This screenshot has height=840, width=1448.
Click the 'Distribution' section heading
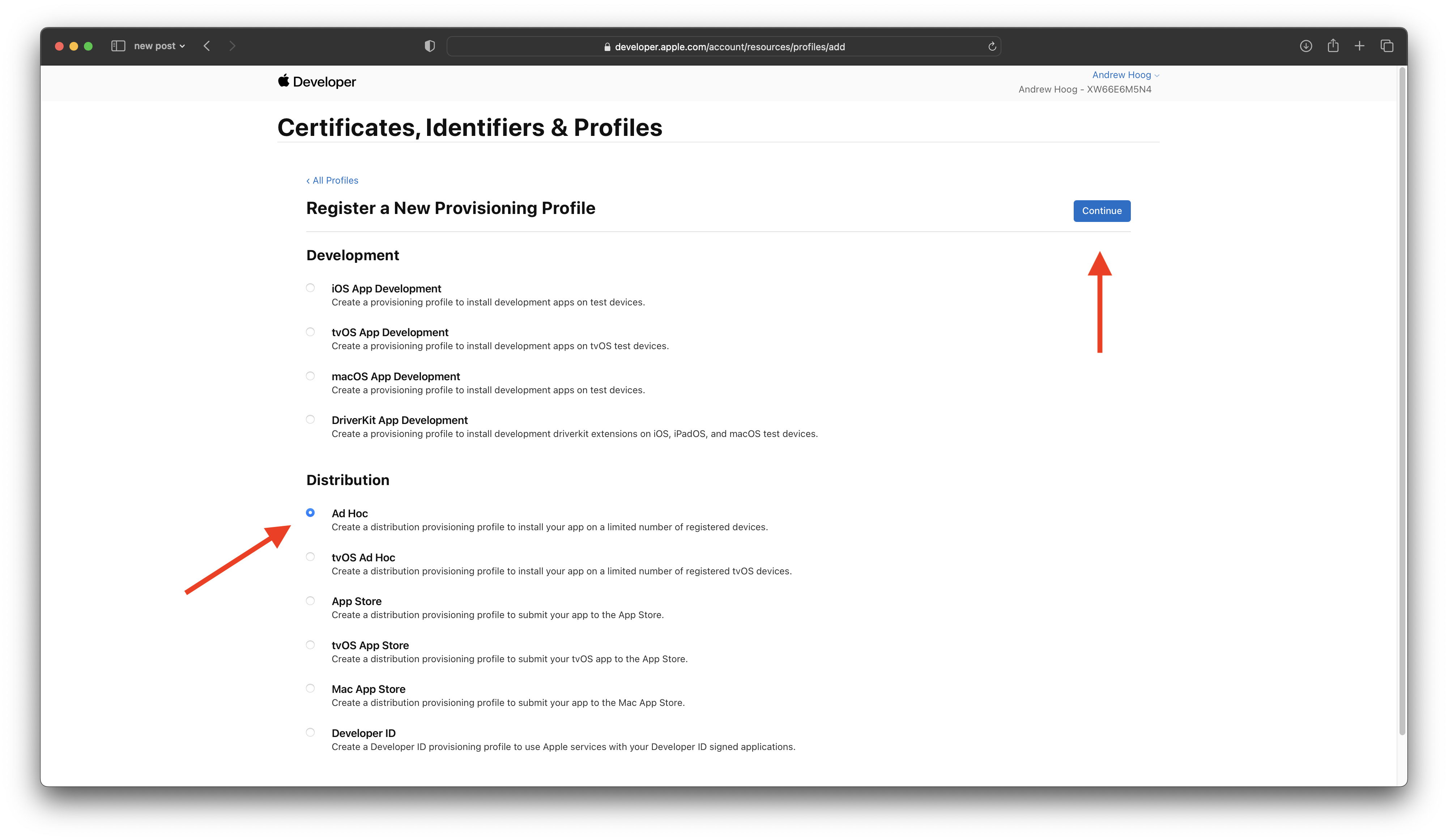tap(348, 480)
